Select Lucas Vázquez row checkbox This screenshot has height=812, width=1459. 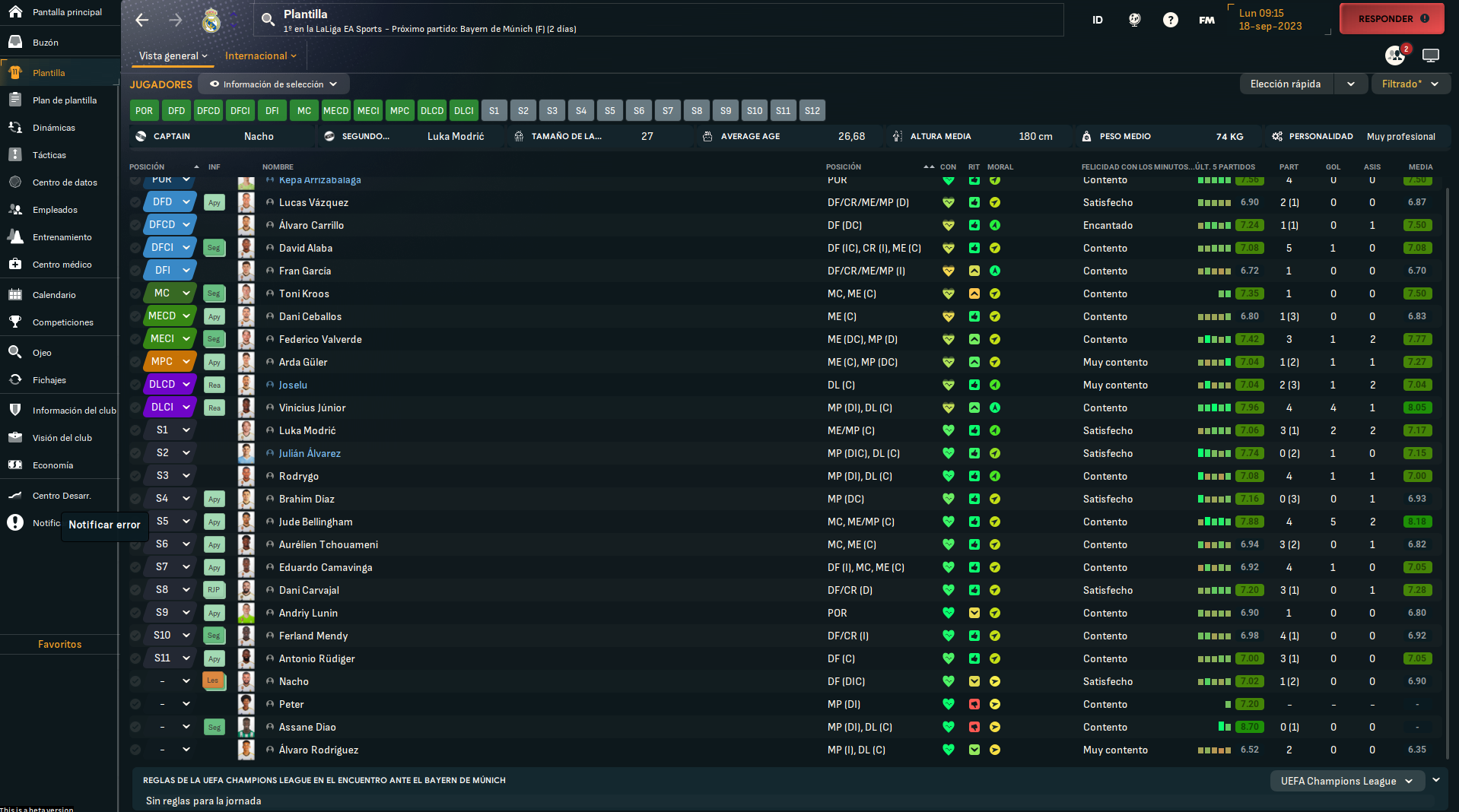[x=135, y=202]
